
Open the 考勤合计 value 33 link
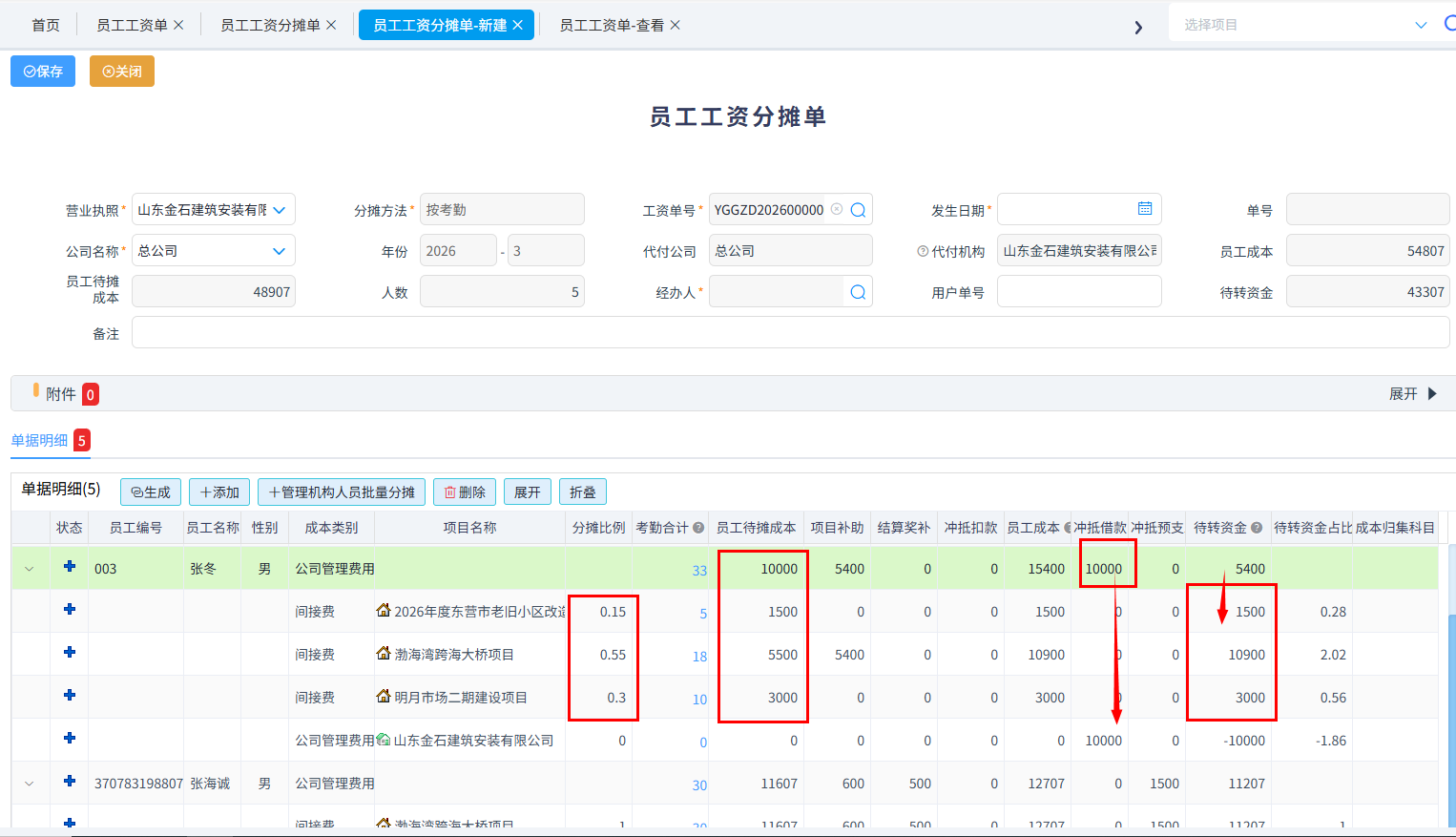pyautogui.click(x=699, y=571)
